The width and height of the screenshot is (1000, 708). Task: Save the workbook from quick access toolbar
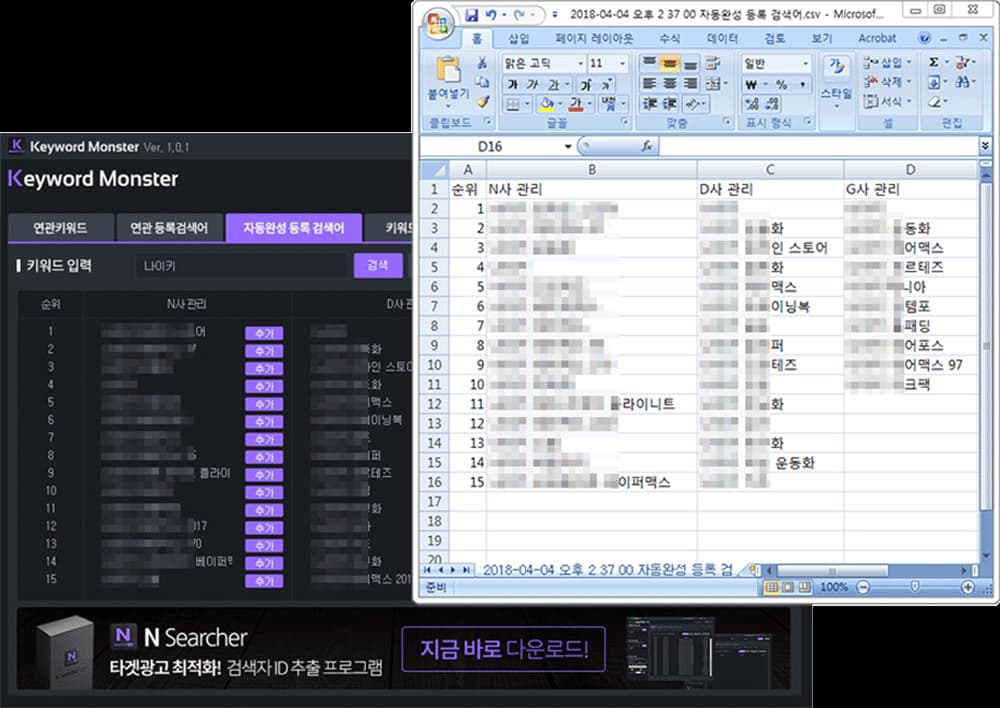(x=471, y=15)
